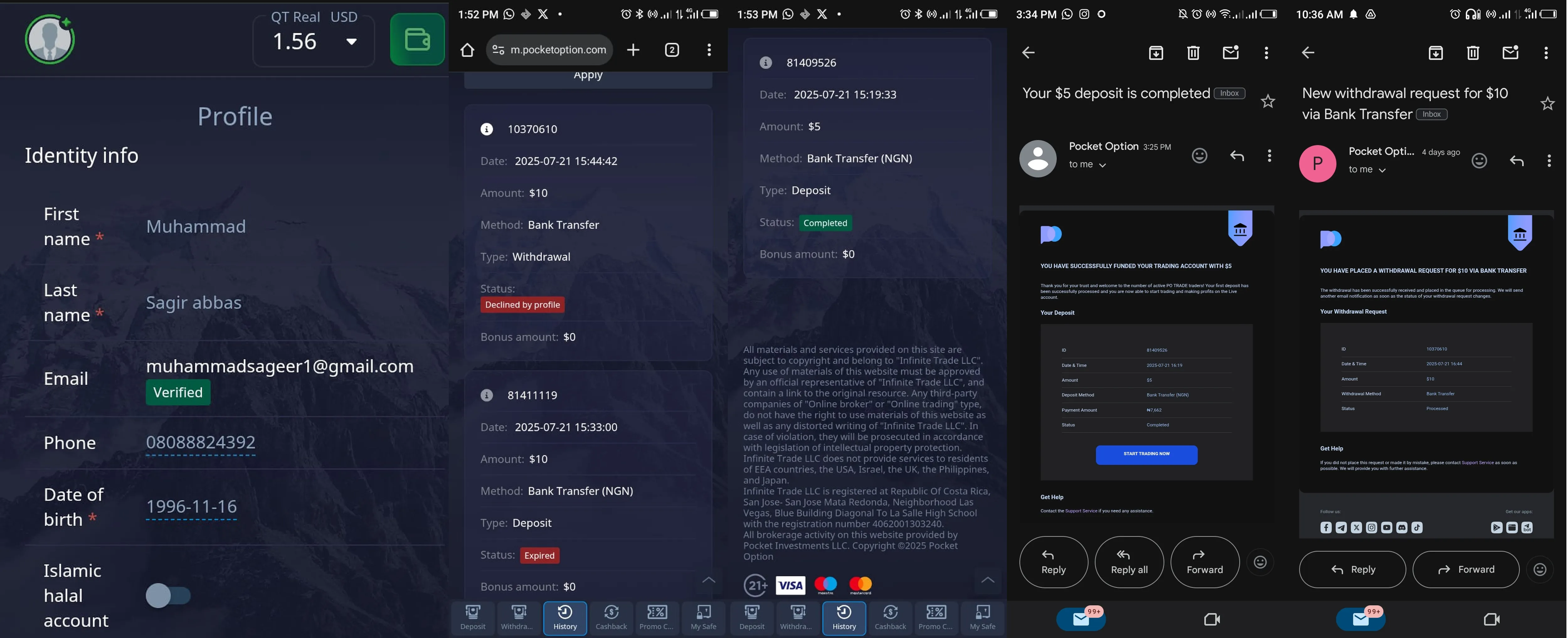Click the Completed status label on deposit 81409526
1568x638 pixels.
[x=825, y=223]
